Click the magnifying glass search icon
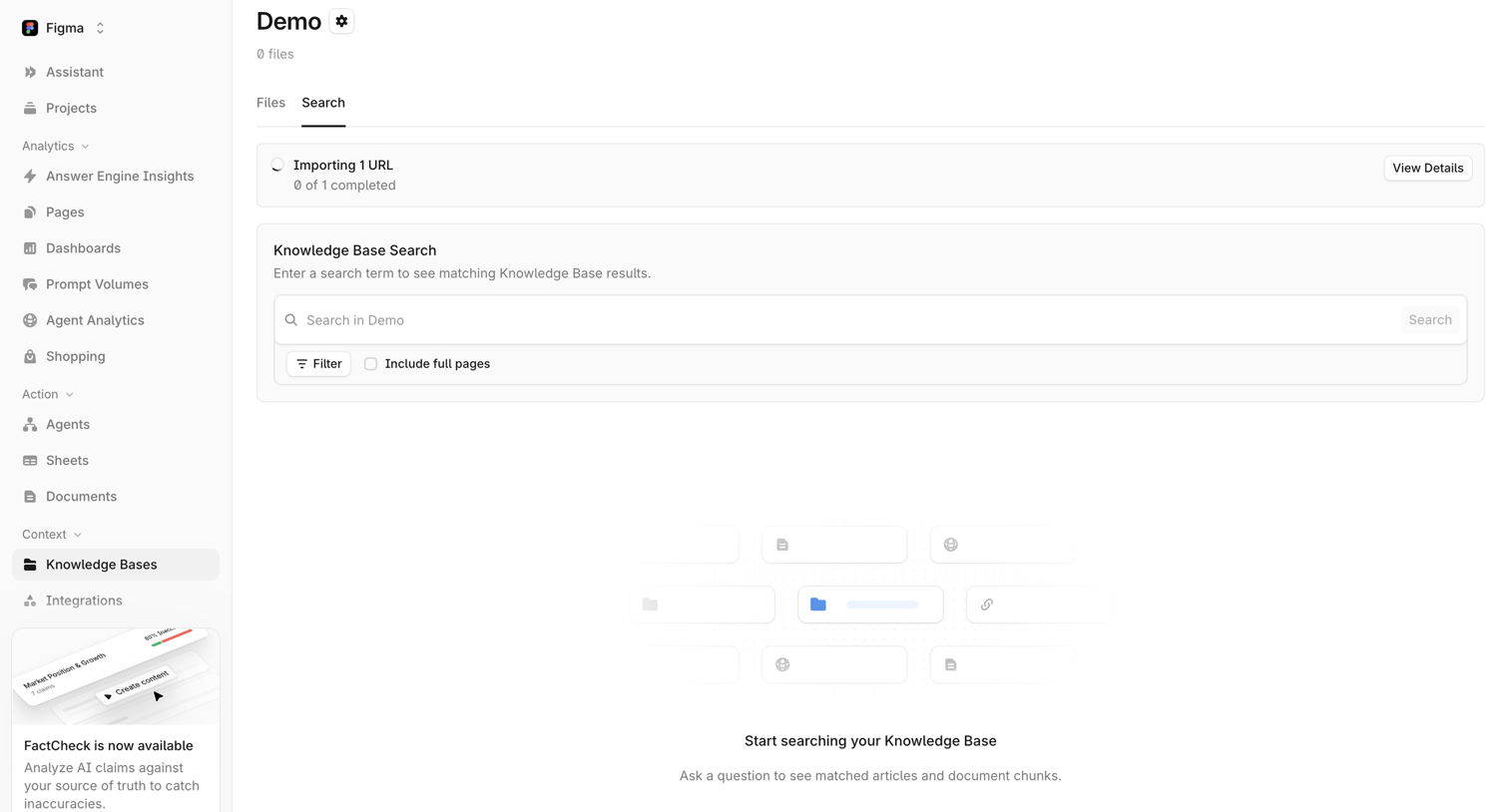This screenshot has width=1509, height=812. 291,320
